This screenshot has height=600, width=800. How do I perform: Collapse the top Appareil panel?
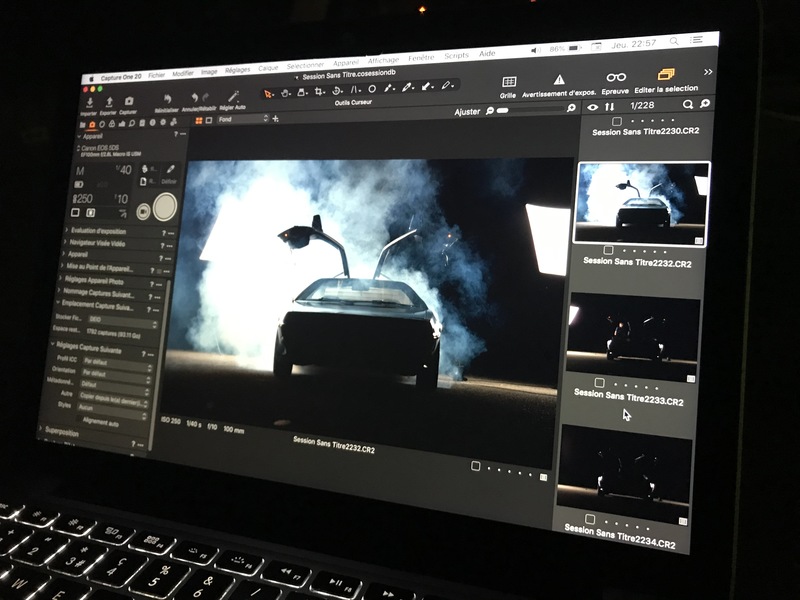79,137
